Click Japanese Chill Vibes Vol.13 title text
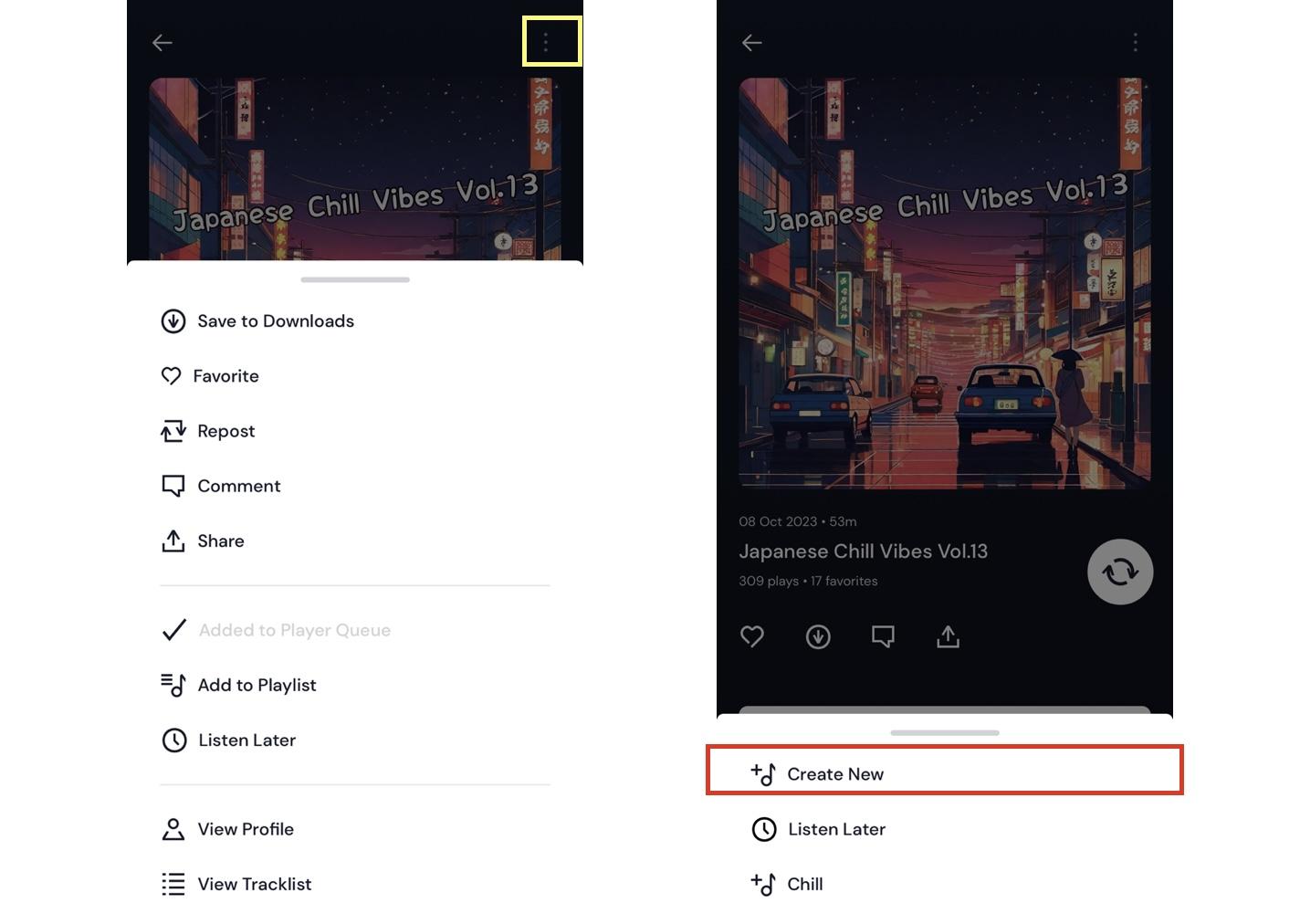Image resolution: width=1300 pixels, height=924 pixels. pyautogui.click(x=864, y=551)
